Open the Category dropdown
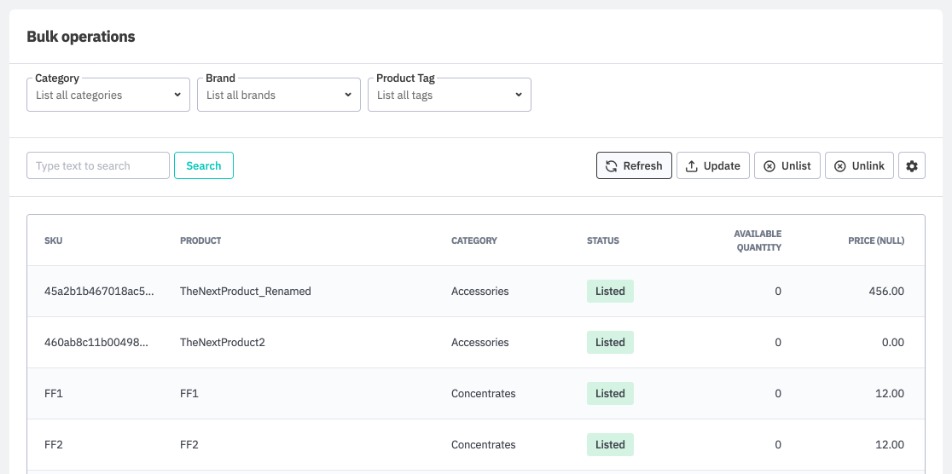The image size is (952, 474). [108, 95]
